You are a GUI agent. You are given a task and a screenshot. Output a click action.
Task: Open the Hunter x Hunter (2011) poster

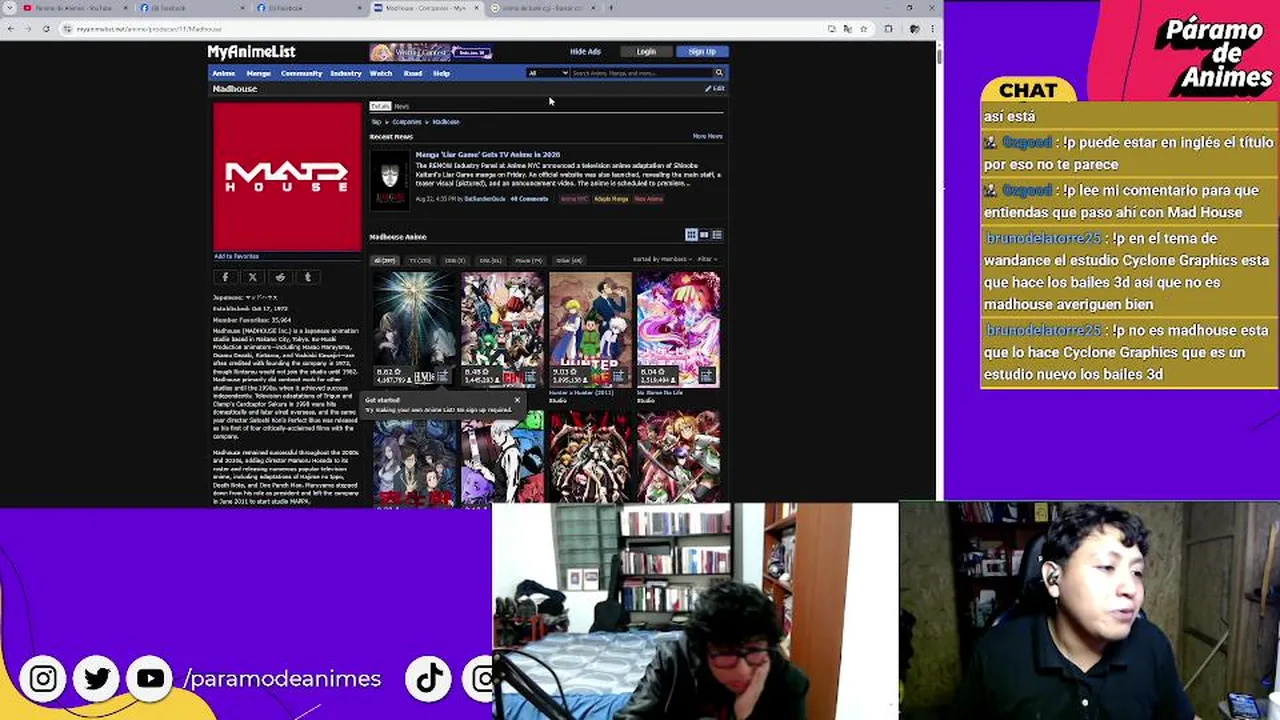pos(590,329)
